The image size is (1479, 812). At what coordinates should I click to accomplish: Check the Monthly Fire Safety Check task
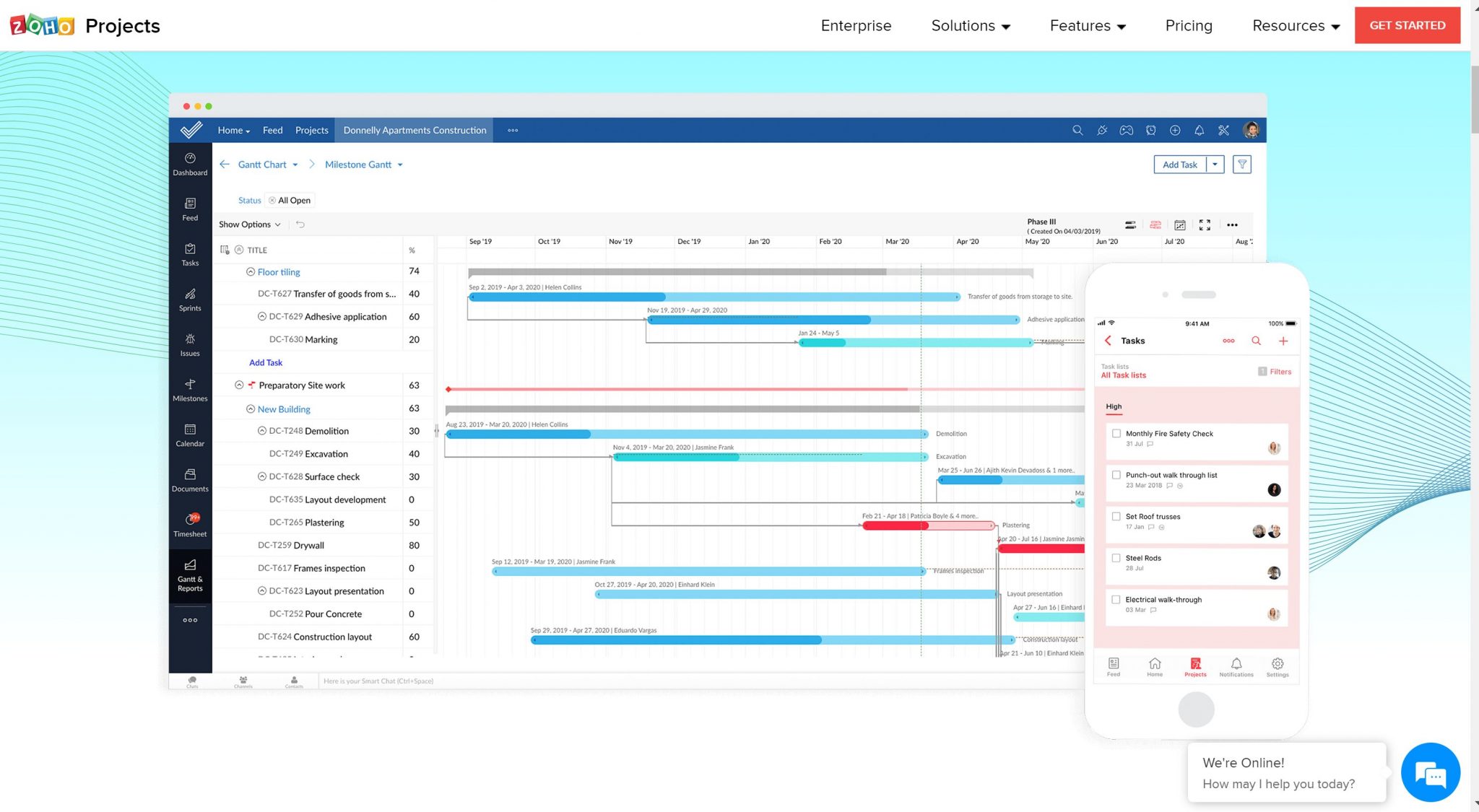click(1116, 434)
